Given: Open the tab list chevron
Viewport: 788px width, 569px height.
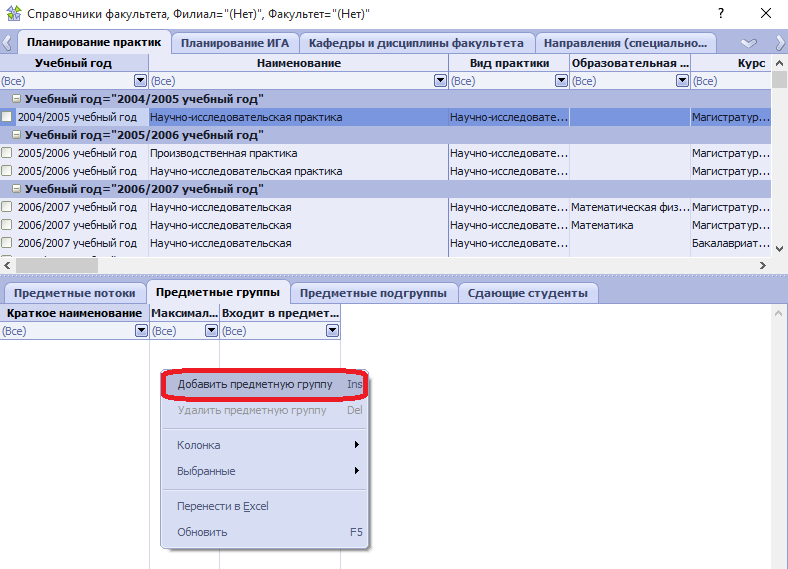Looking at the screenshot, I should coord(749,43).
